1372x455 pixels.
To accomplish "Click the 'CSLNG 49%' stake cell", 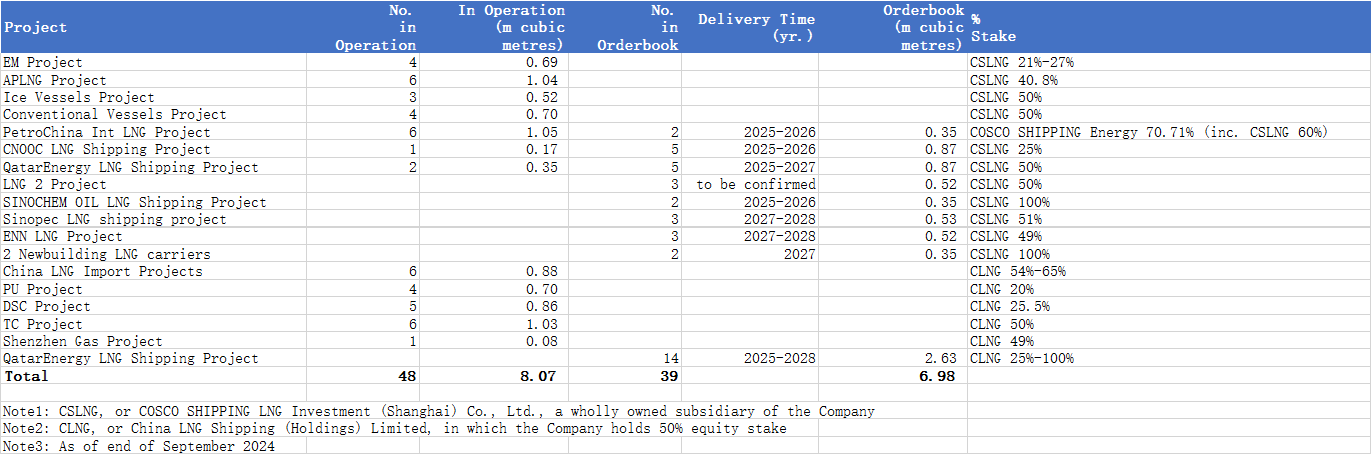I will pyautogui.click(x=1168, y=236).
